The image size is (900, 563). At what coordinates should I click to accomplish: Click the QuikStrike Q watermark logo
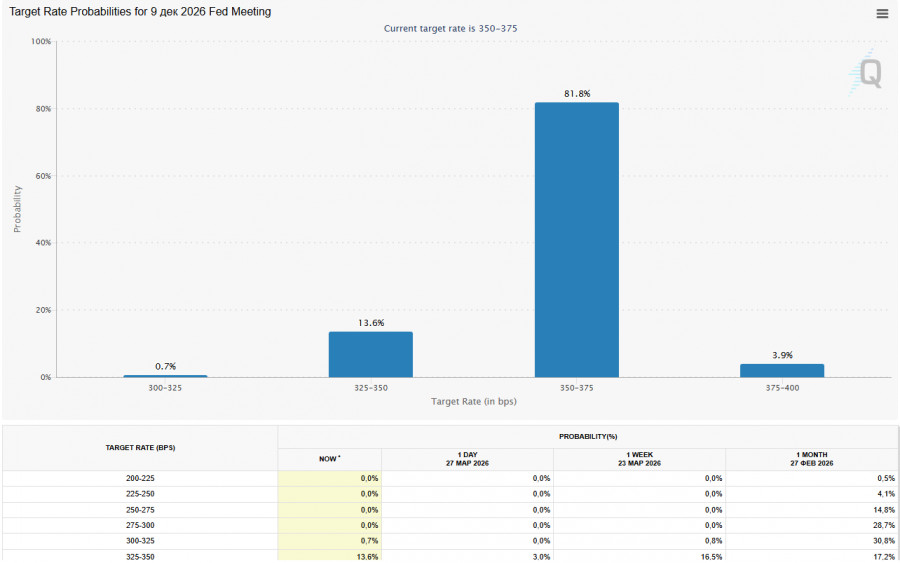[x=869, y=73]
